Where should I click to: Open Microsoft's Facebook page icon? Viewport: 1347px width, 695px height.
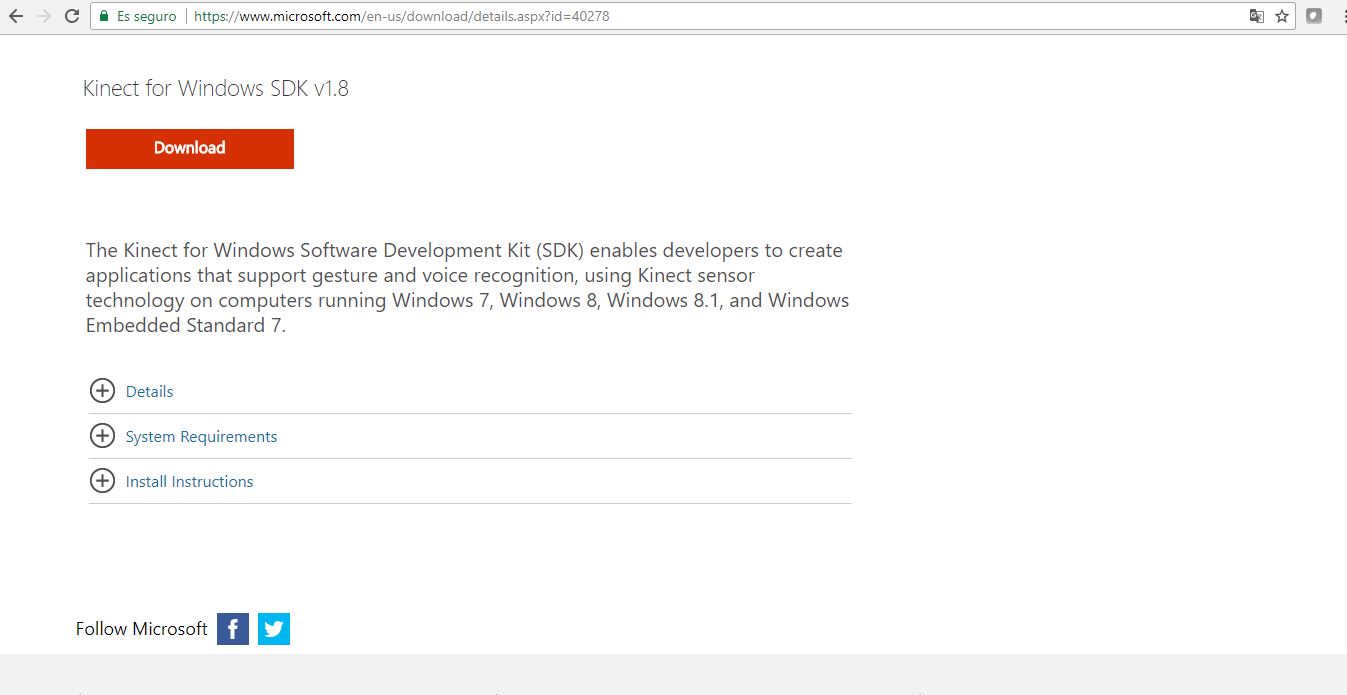[233, 629]
